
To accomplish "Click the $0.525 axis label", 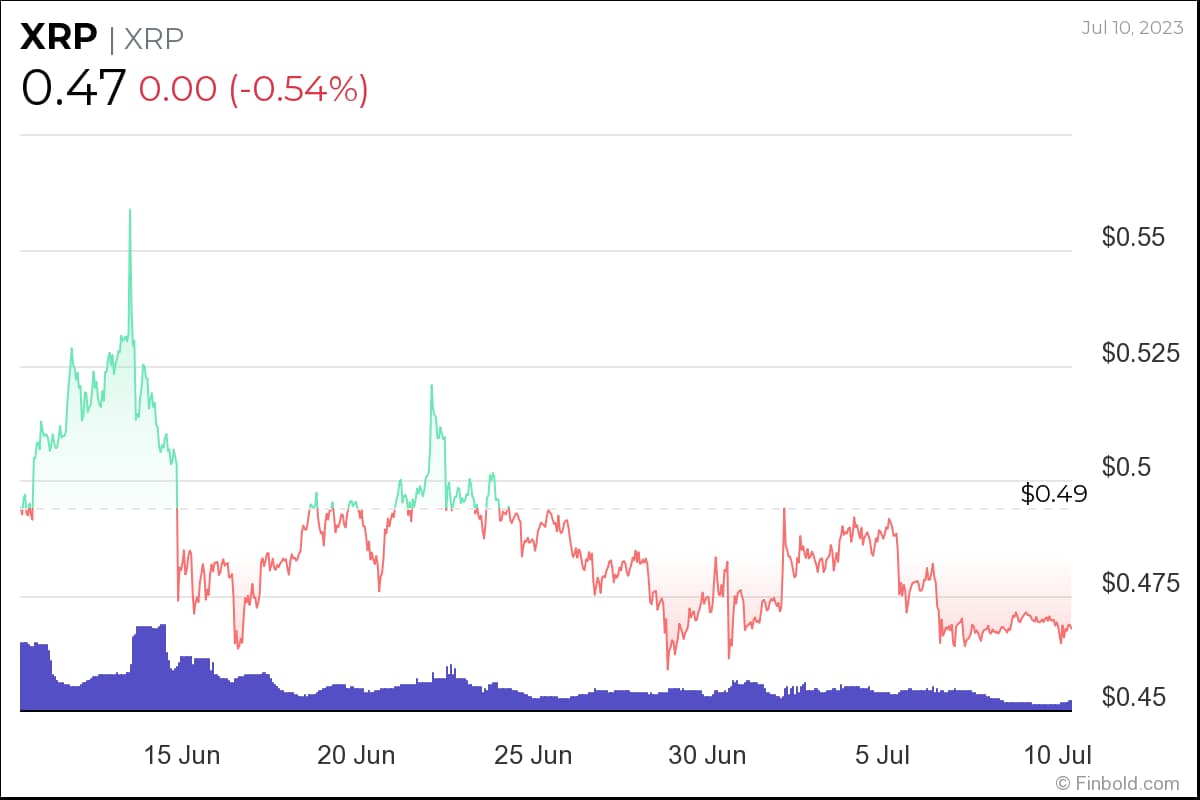I will click(1141, 352).
